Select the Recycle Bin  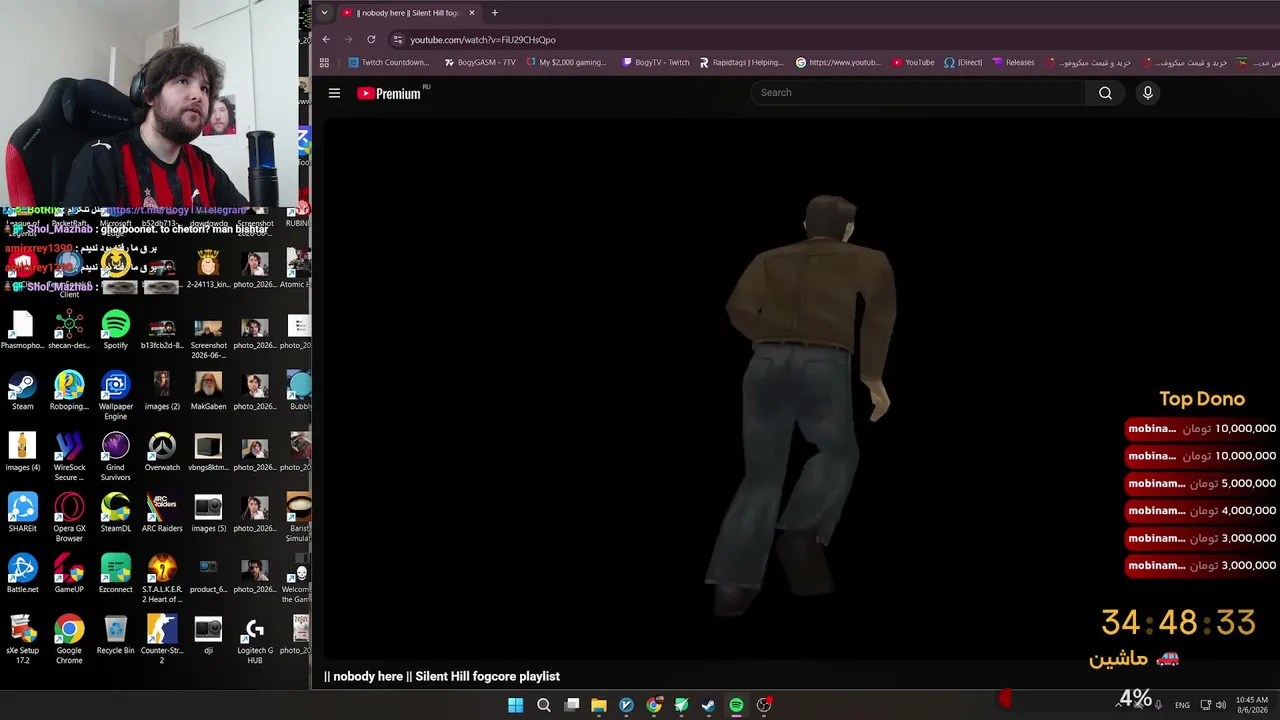point(115,636)
